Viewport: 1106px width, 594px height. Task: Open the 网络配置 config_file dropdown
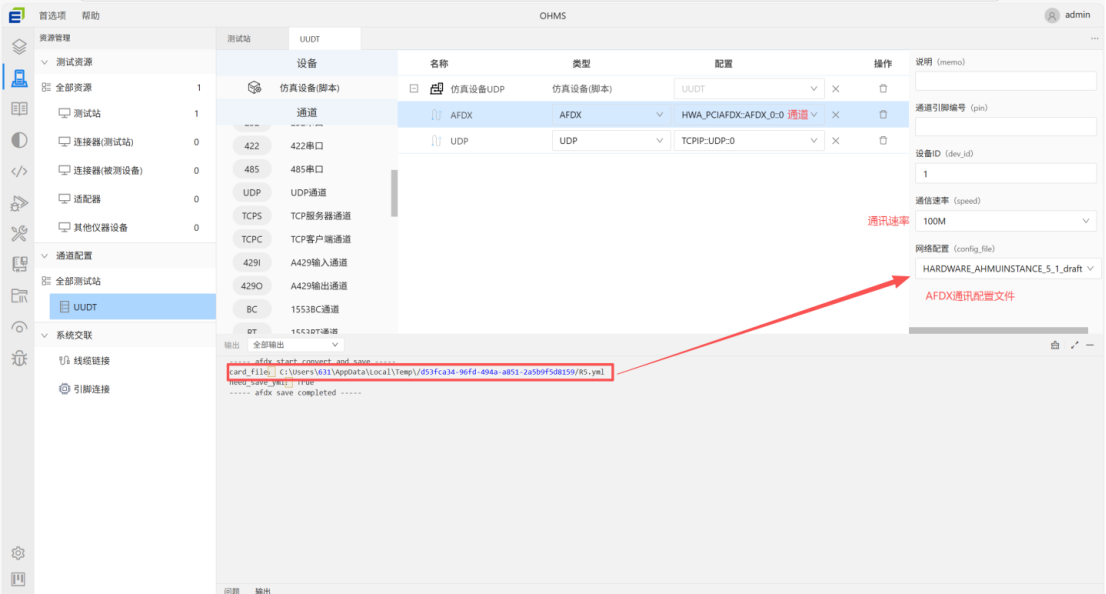pyautogui.click(x=1005, y=268)
